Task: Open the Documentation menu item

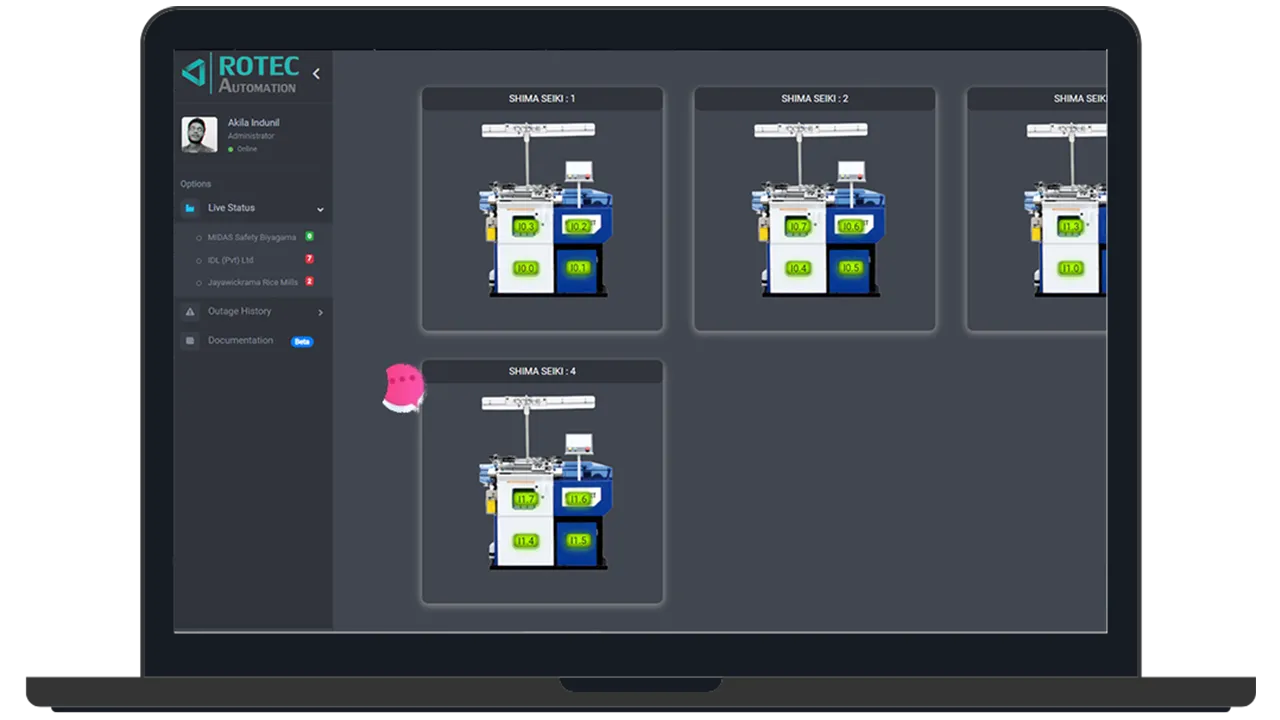Action: click(x=240, y=340)
